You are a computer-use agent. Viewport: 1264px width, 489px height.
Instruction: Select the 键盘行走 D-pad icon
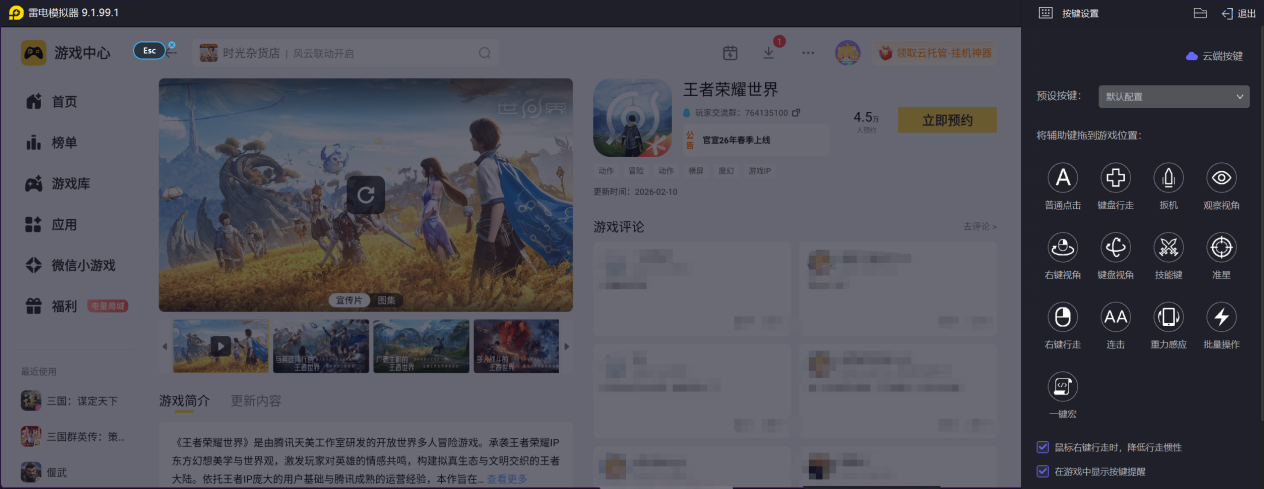[1116, 178]
